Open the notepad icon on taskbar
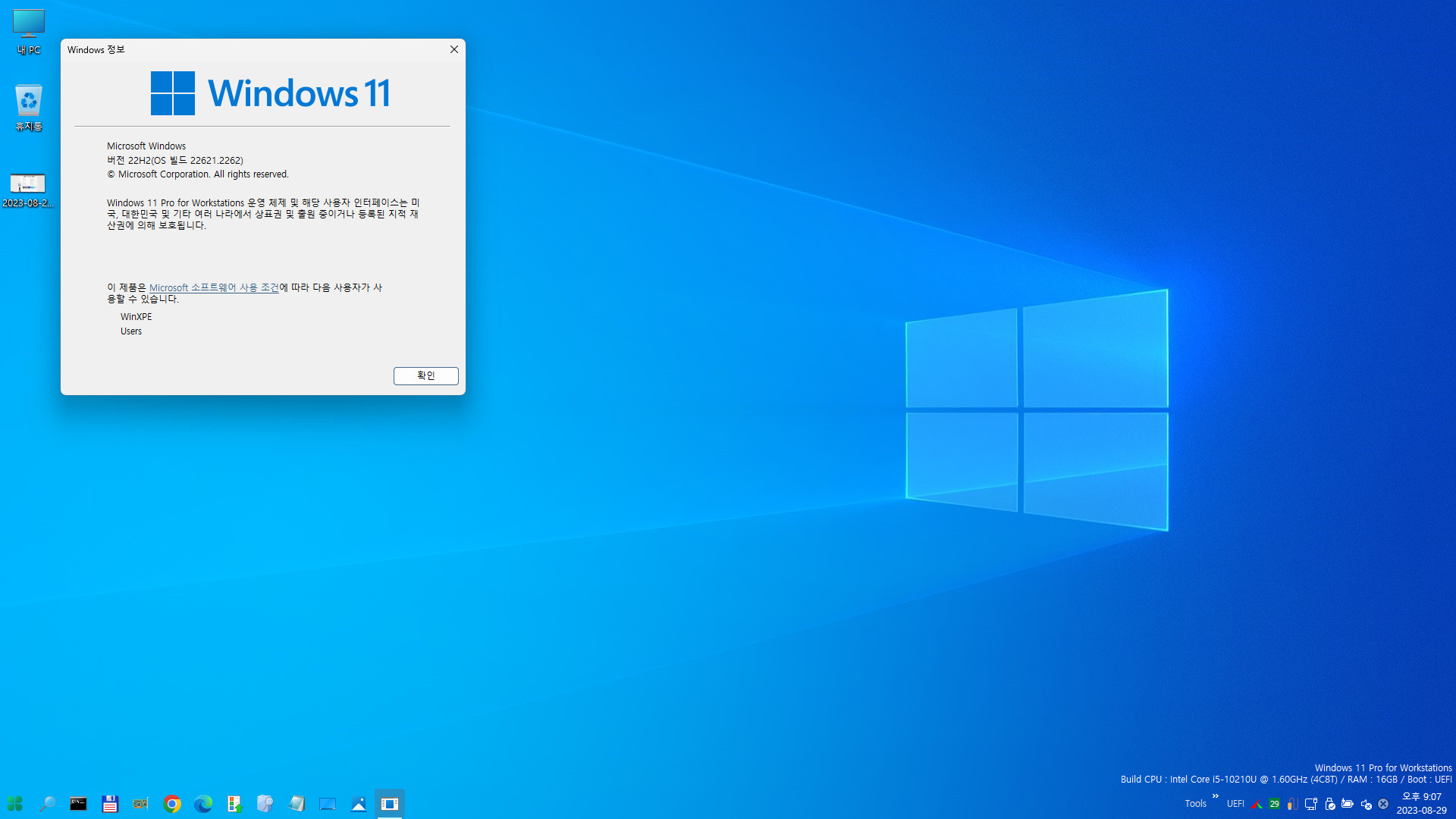The image size is (1456, 819). (297, 804)
